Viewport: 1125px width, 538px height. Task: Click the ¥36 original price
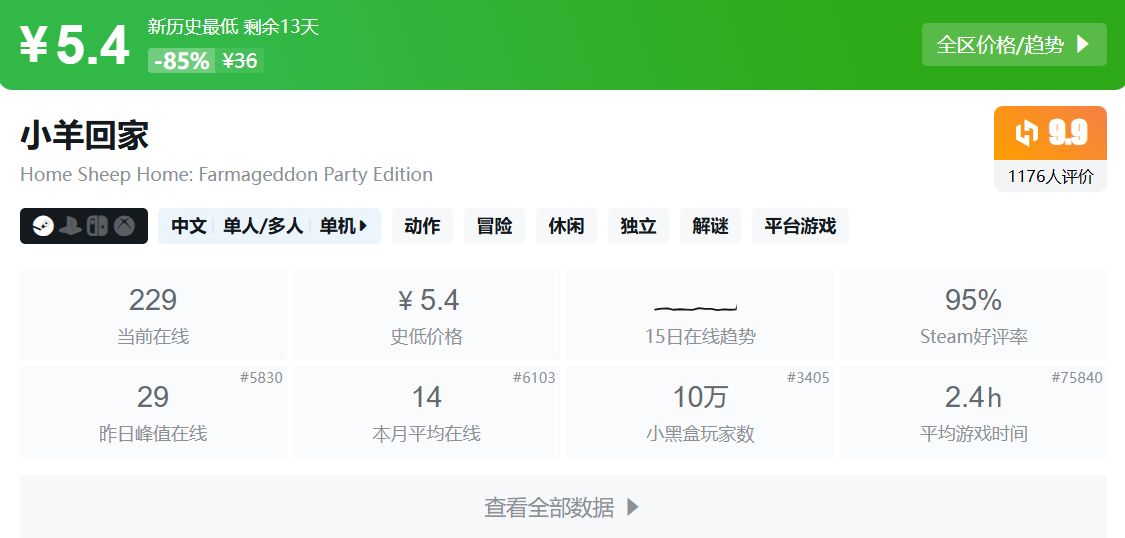coord(240,61)
